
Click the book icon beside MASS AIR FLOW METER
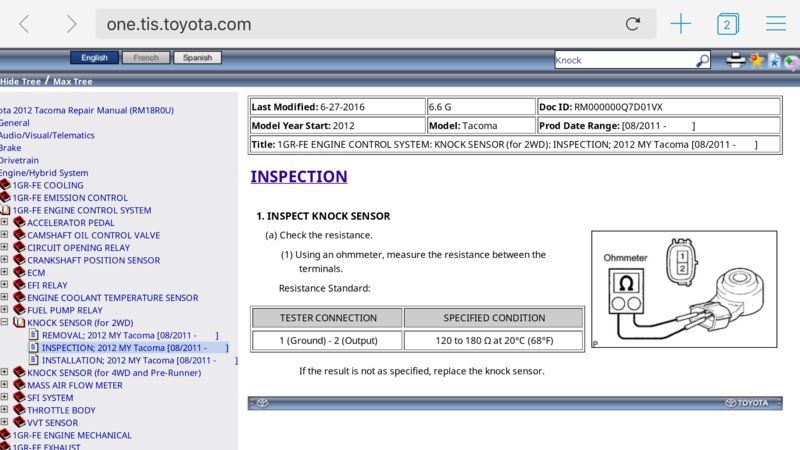coord(19,385)
